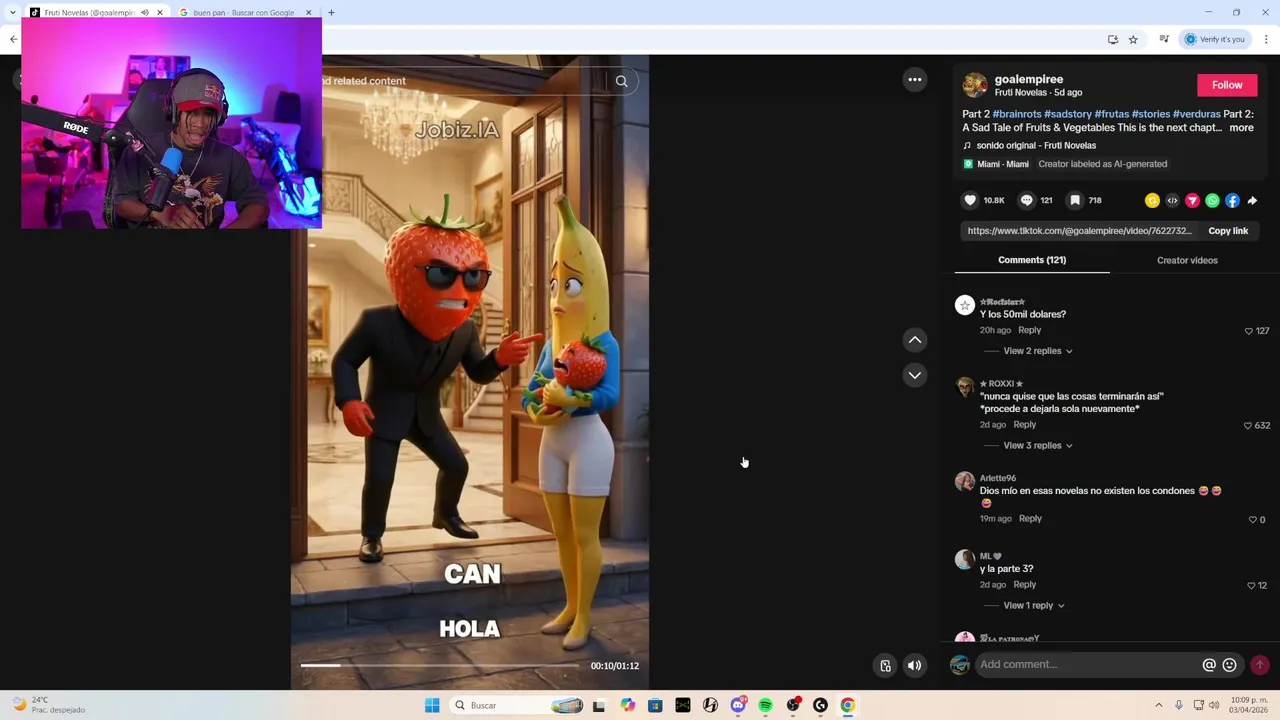Image resolution: width=1280 pixels, height=720 pixels.
Task: Expand 'View 3 replies' under ROXXI comment
Action: (1037, 445)
